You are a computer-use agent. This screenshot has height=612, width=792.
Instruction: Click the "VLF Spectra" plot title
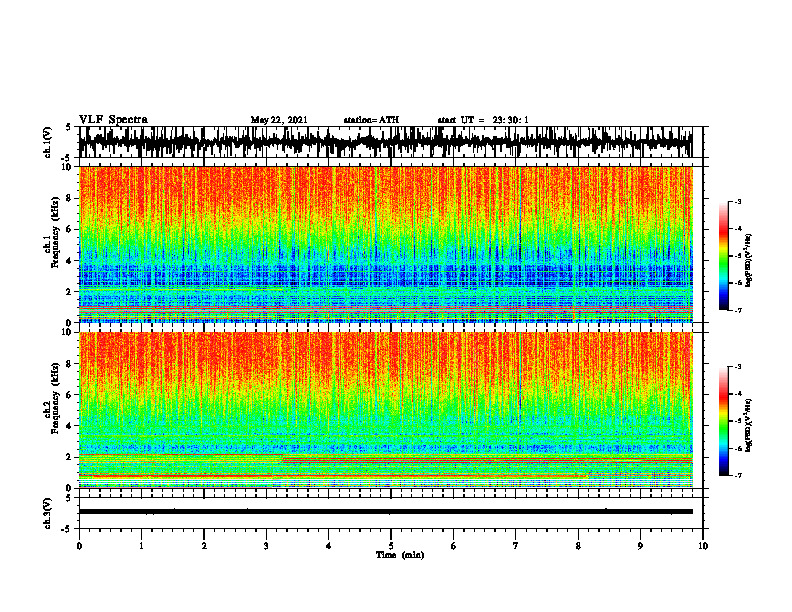coord(113,119)
